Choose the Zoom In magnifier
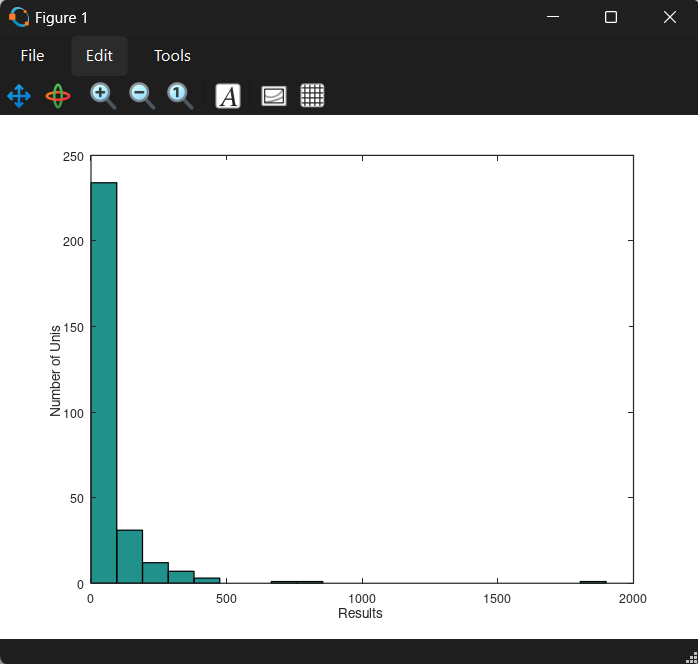This screenshot has height=664, width=698. pyautogui.click(x=103, y=96)
